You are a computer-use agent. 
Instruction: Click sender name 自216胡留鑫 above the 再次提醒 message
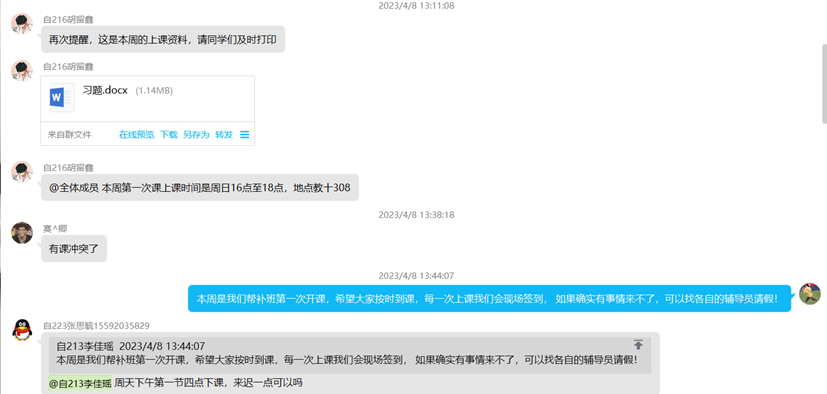pos(68,20)
